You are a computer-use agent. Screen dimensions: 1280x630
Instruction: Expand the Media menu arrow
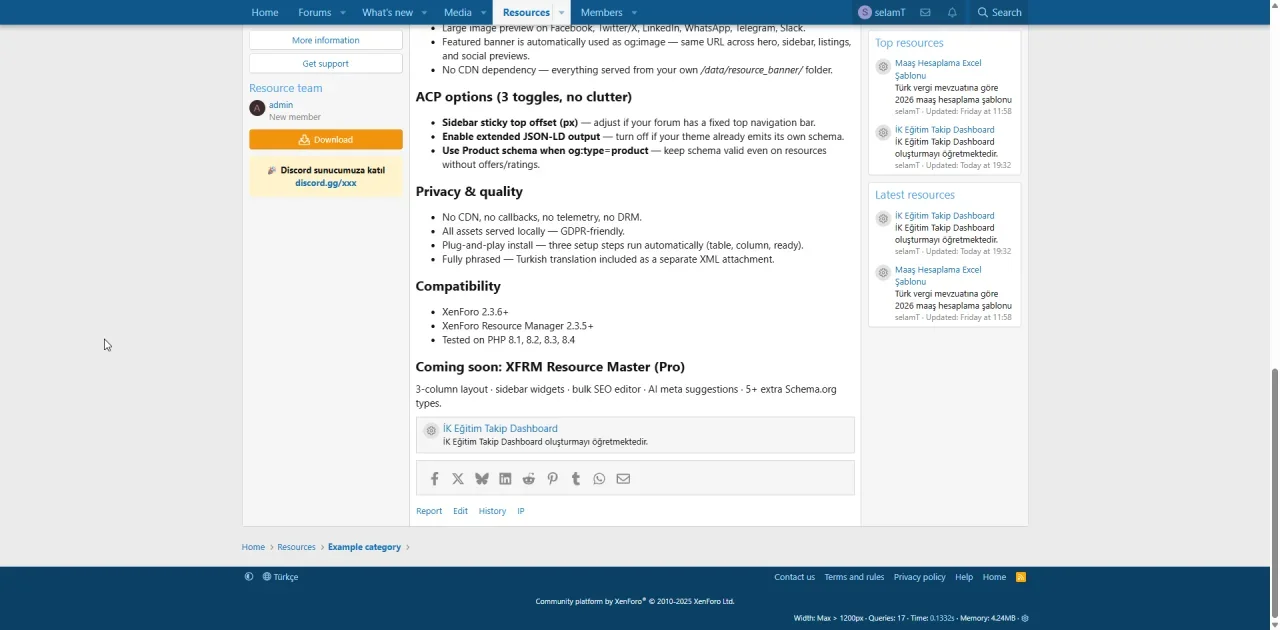coord(483,12)
